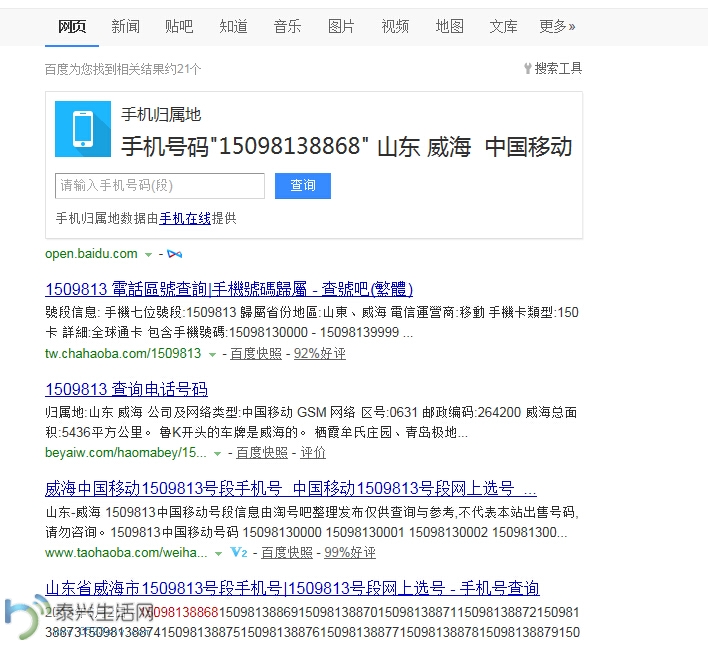The height and width of the screenshot is (645, 708).
Task: Open the 图片 images tab
Action: pyautogui.click(x=341, y=26)
